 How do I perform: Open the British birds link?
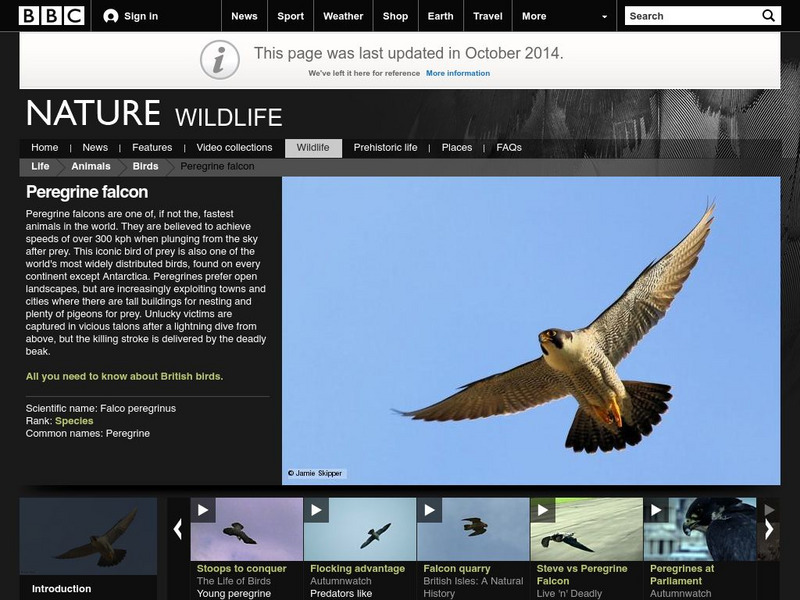[x=124, y=377]
